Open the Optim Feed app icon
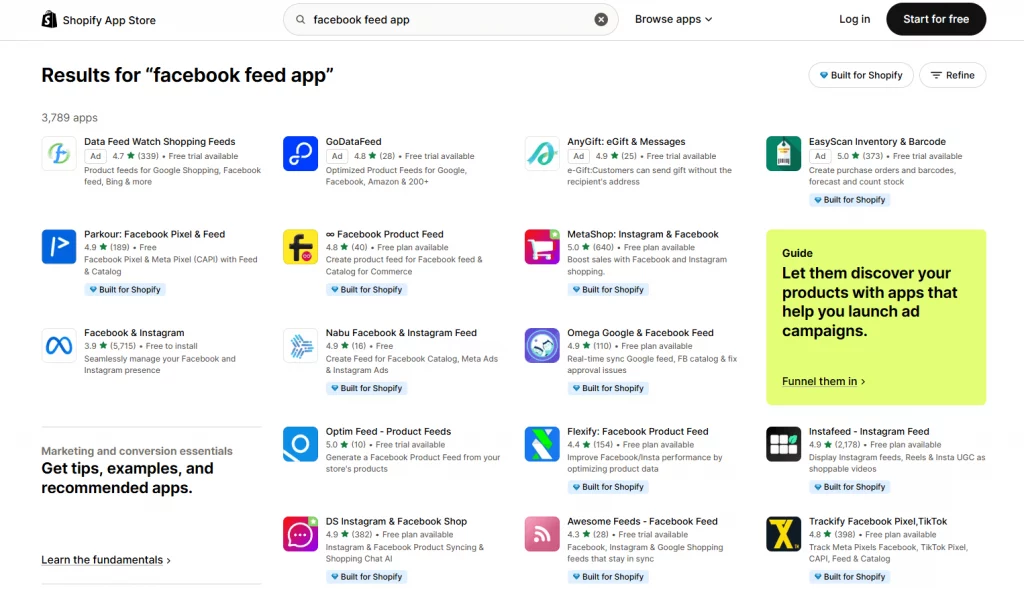Viewport: 1024px width, 589px height. click(300, 444)
